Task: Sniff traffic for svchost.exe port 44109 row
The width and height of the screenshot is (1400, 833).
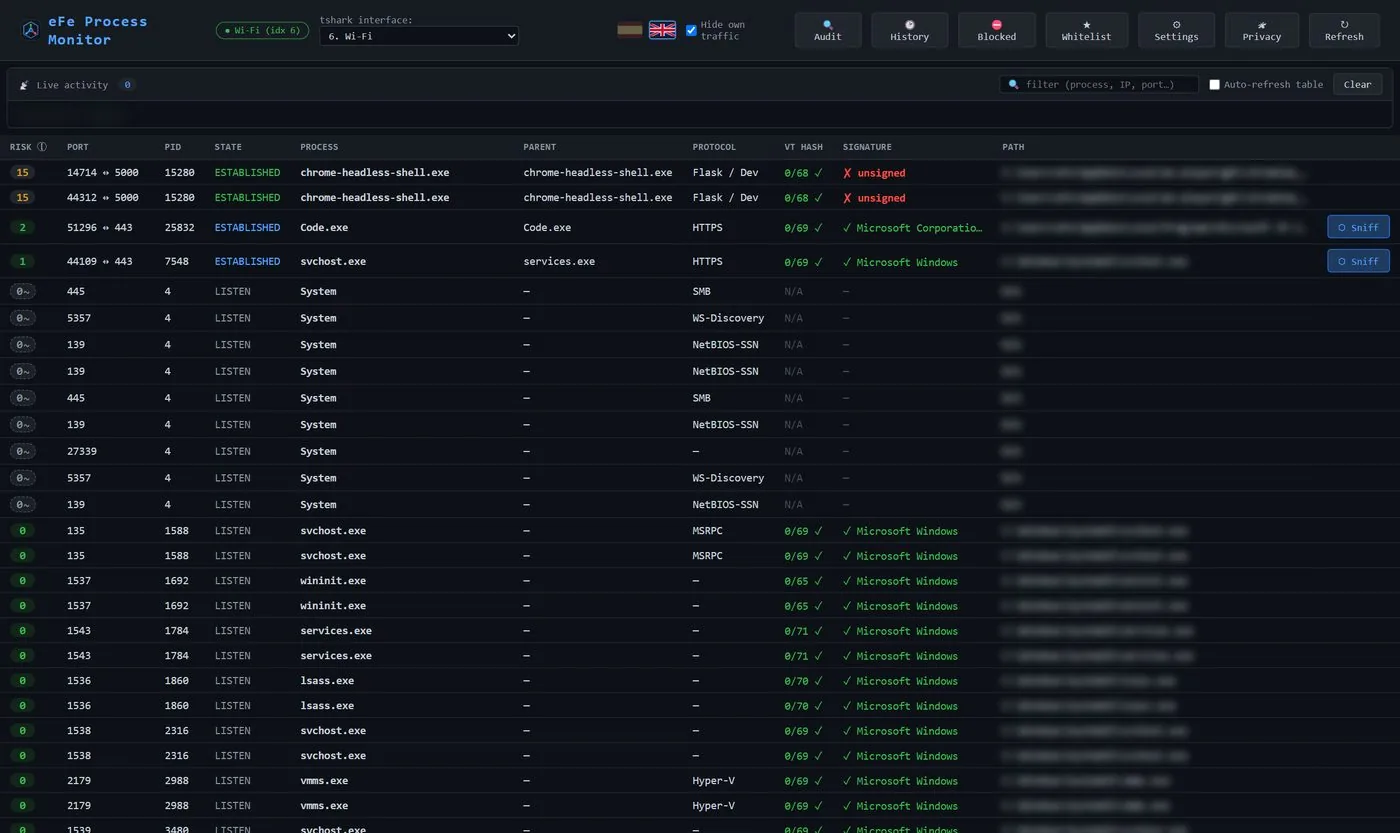Action: coord(1358,261)
